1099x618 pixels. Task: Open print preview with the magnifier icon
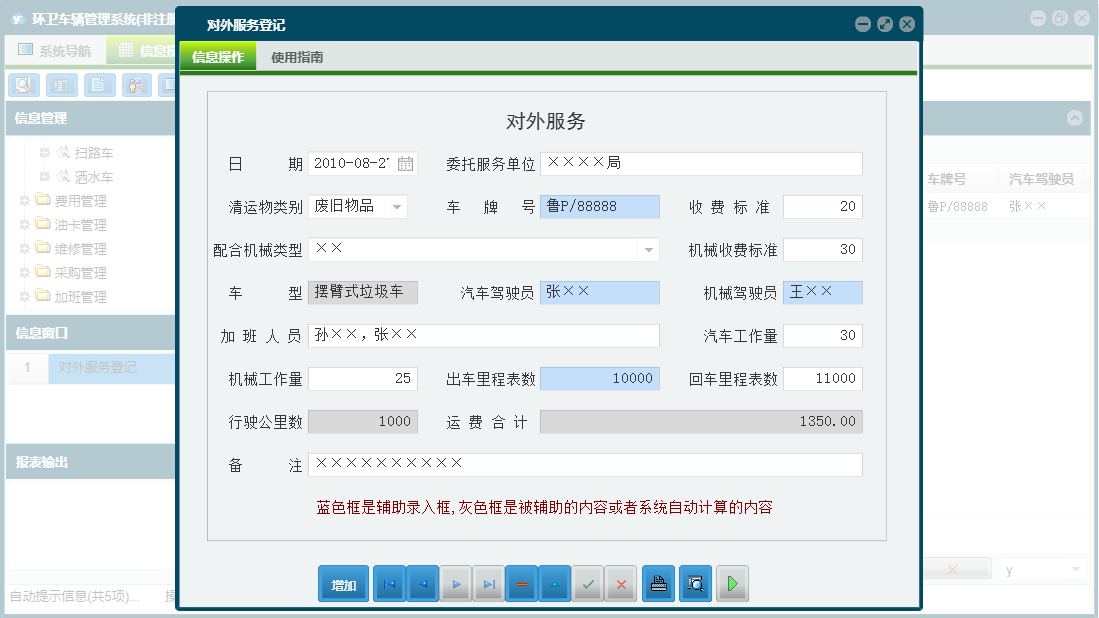695,584
